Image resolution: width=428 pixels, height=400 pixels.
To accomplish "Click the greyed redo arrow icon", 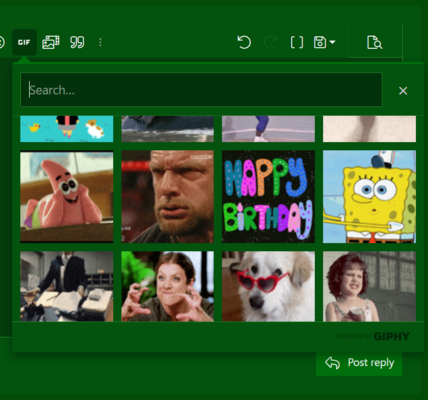I will click(x=270, y=42).
